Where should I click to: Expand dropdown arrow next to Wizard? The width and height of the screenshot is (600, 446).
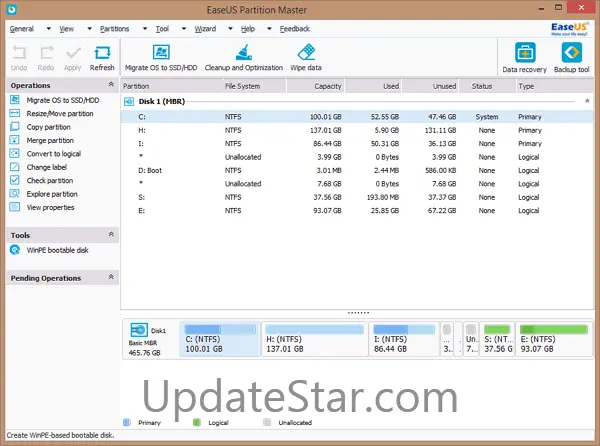[x=230, y=29]
